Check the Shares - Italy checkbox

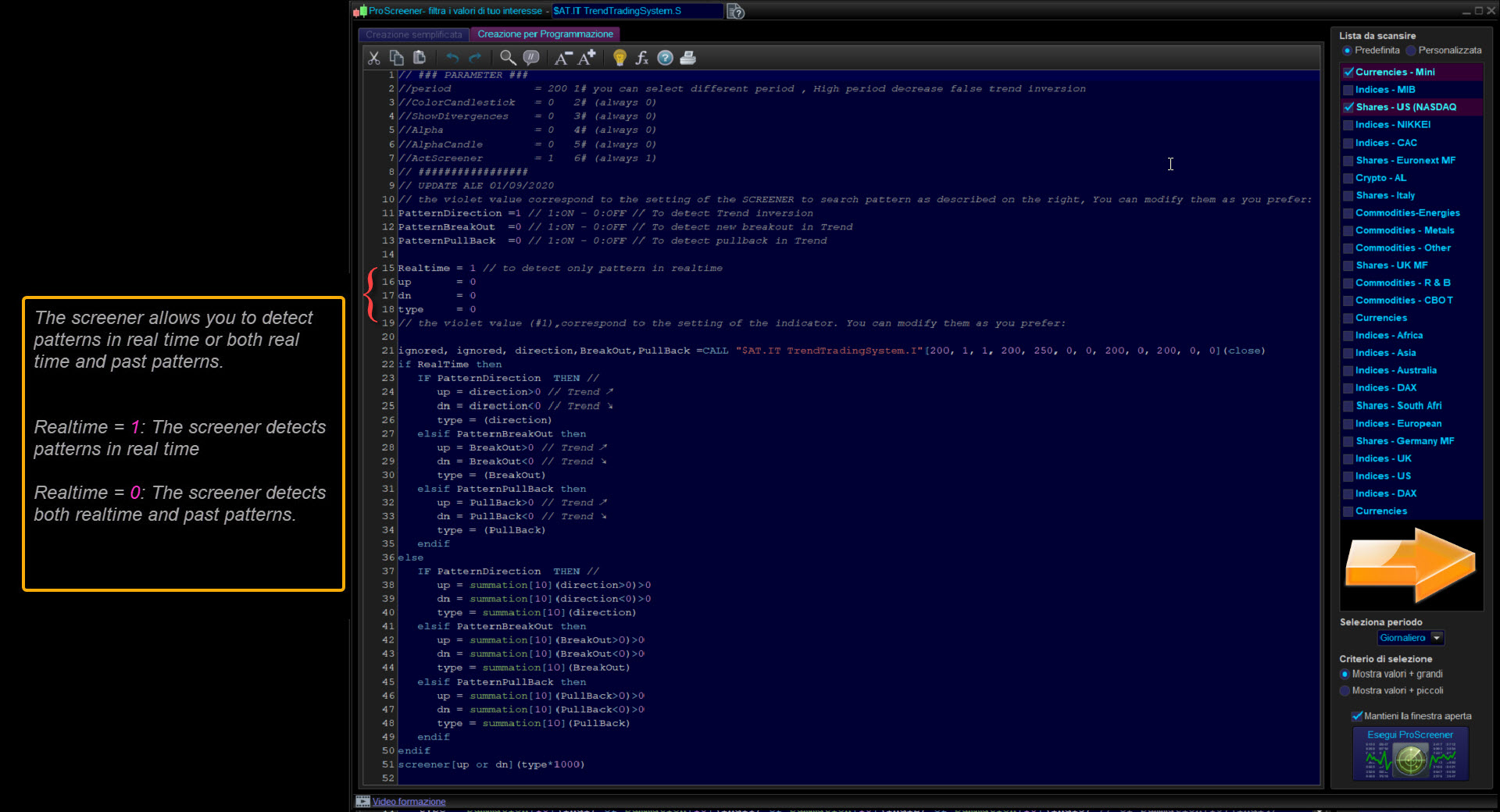pyautogui.click(x=1348, y=195)
